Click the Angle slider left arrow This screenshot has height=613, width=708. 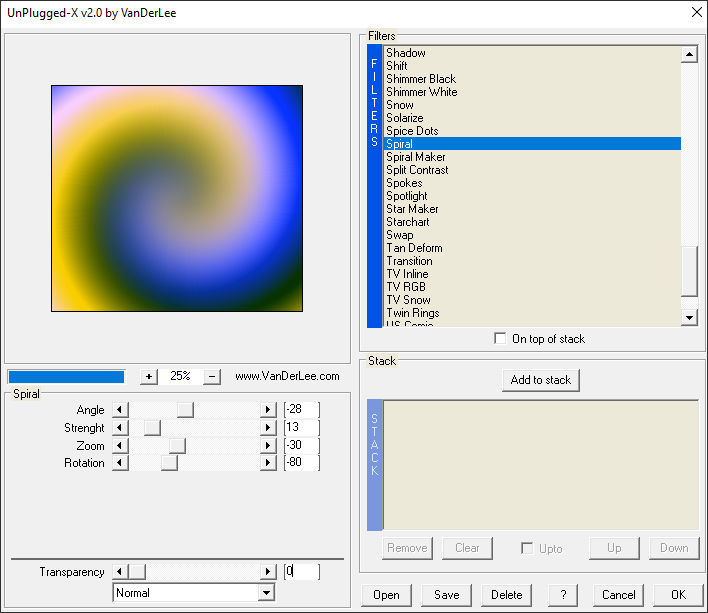click(x=120, y=410)
